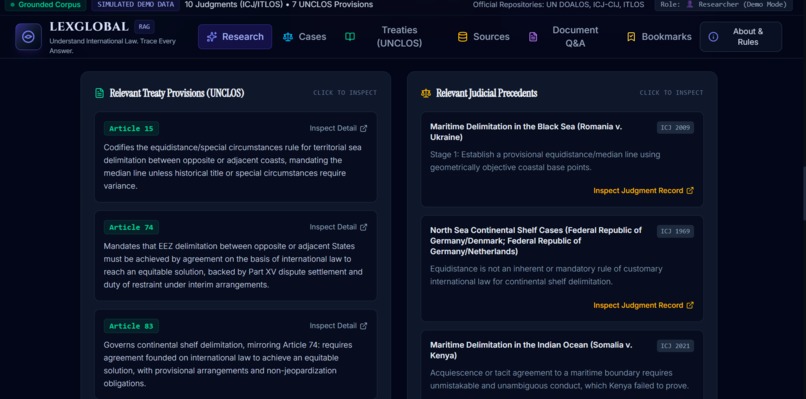
Task: Click the external-link icon on Romania v. Ukraine record
Action: 690,191
